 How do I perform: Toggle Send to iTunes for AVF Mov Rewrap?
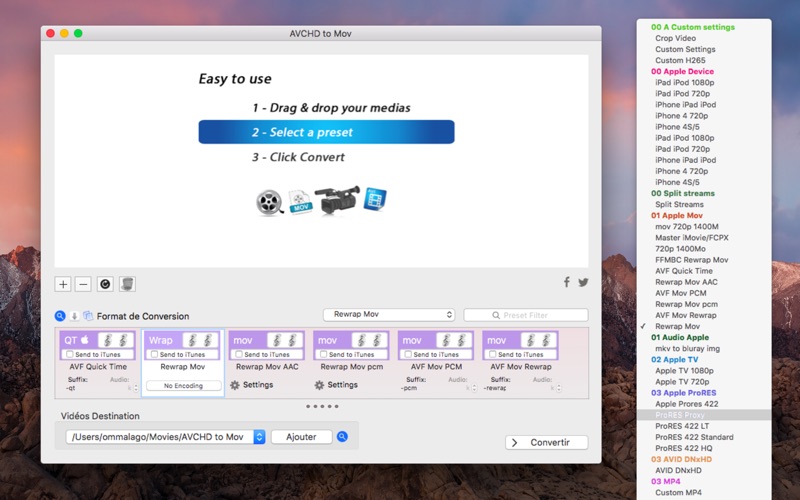coord(493,354)
